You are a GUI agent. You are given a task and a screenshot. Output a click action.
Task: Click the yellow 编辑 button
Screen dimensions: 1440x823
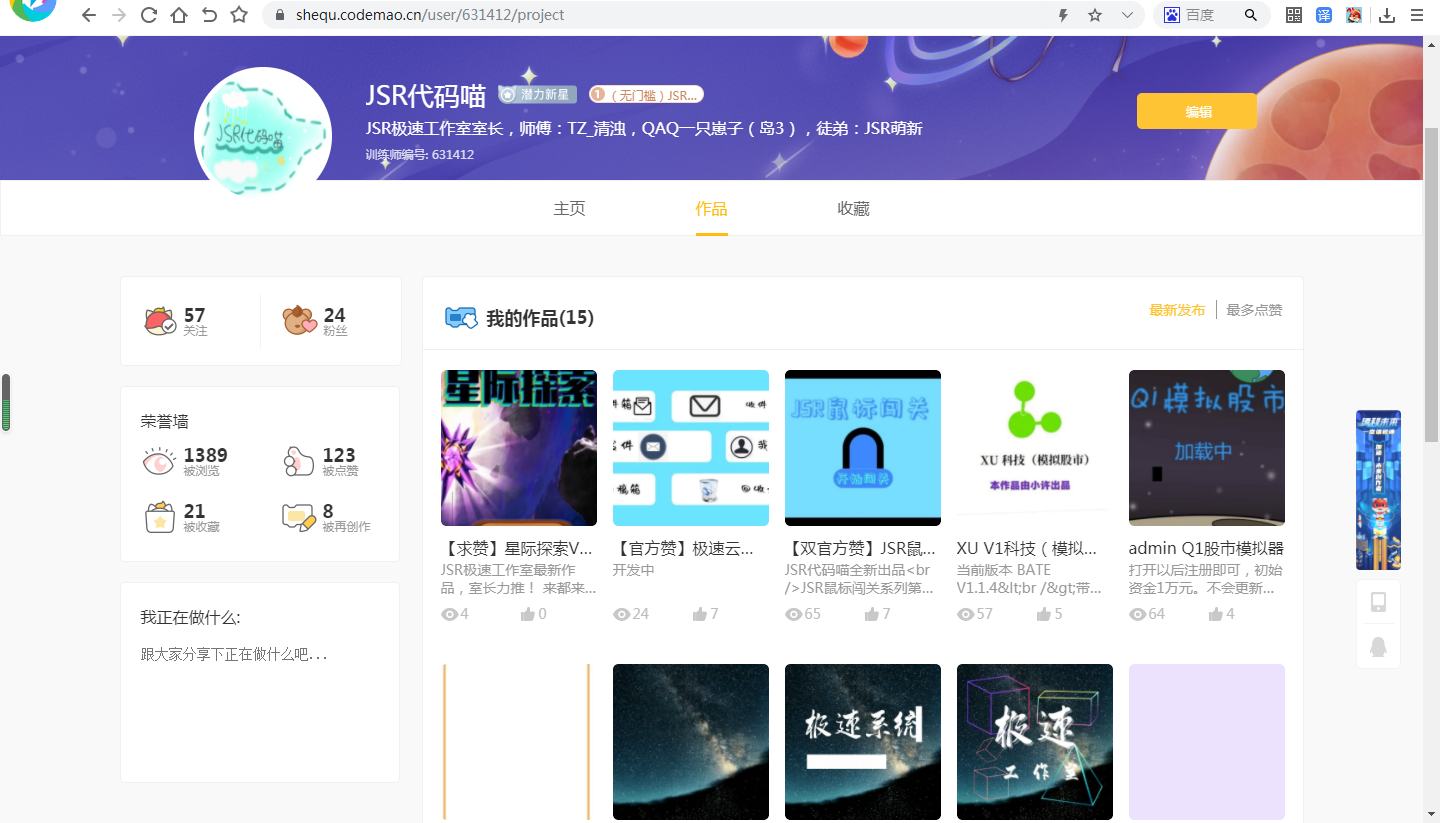(x=1197, y=111)
